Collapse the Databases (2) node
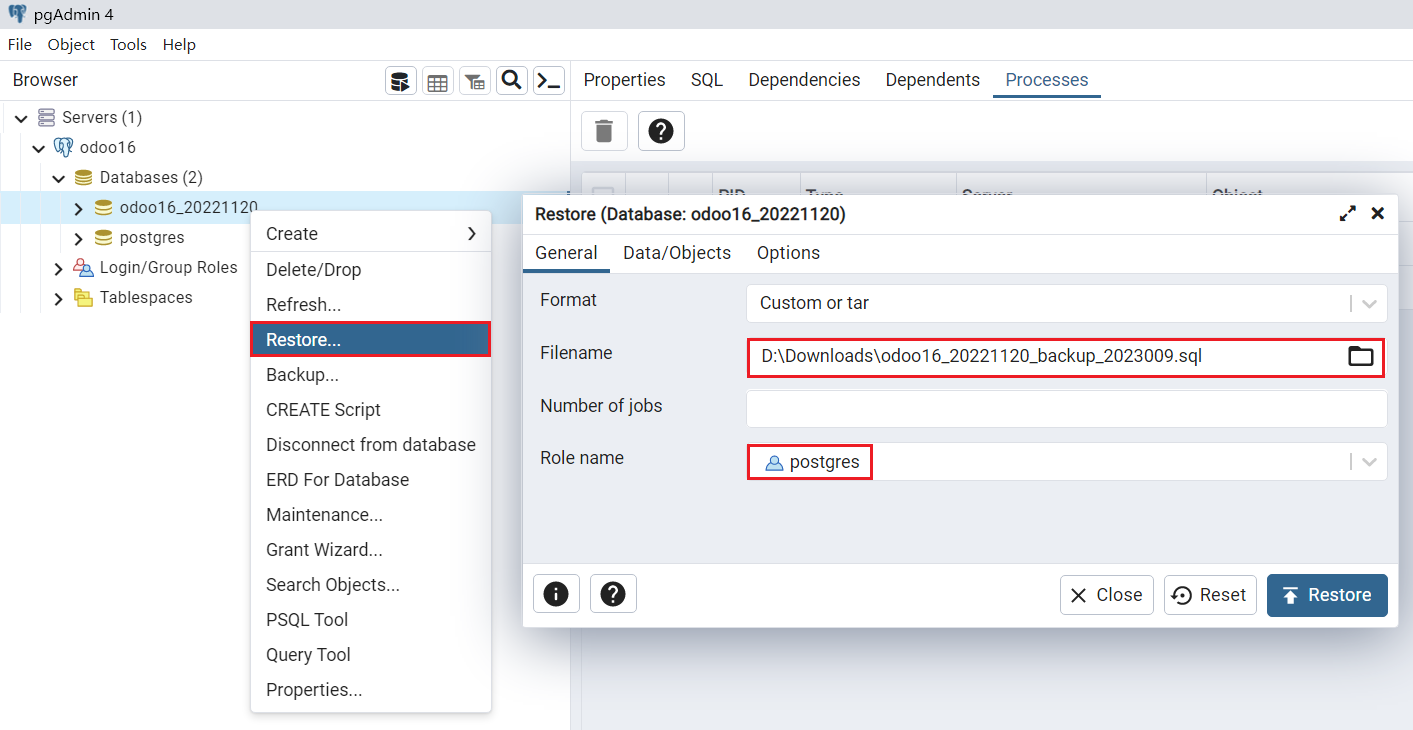1413x730 pixels. [x=59, y=178]
